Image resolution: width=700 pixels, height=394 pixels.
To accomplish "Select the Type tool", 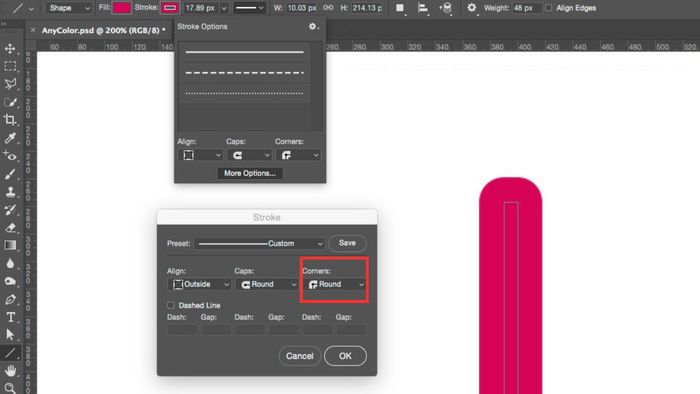I will [x=10, y=317].
